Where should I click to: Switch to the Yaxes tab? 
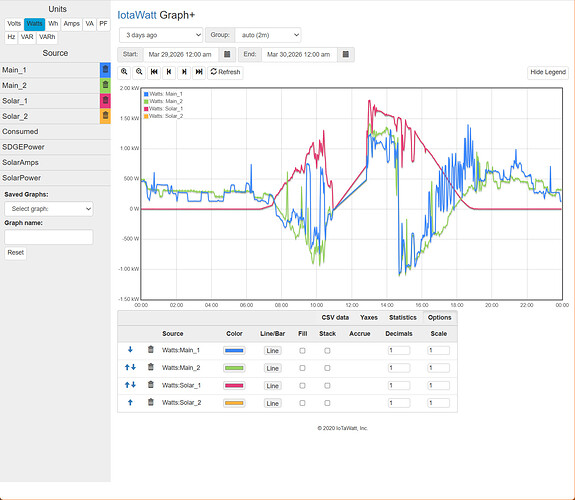tap(369, 317)
